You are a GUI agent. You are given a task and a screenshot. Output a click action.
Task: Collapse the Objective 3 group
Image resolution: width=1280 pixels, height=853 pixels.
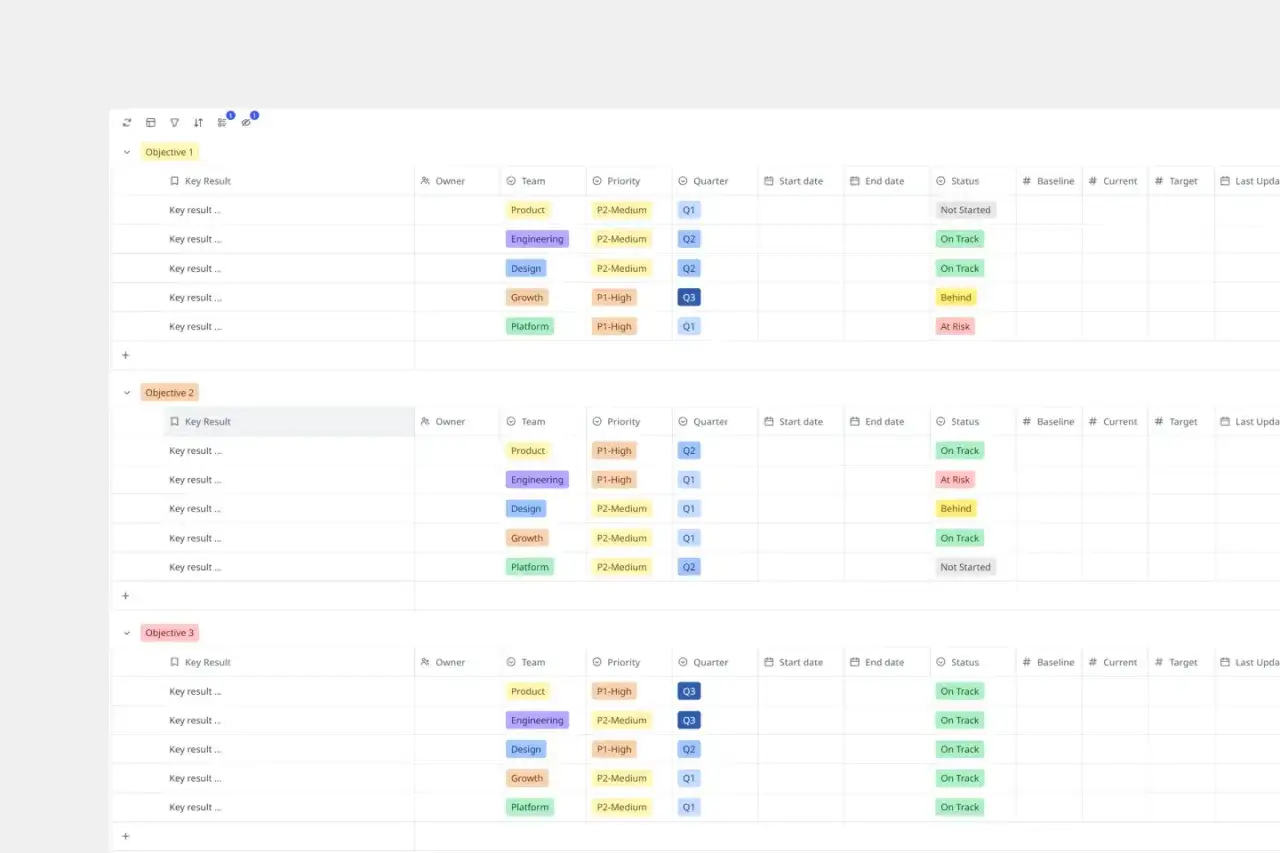(127, 633)
